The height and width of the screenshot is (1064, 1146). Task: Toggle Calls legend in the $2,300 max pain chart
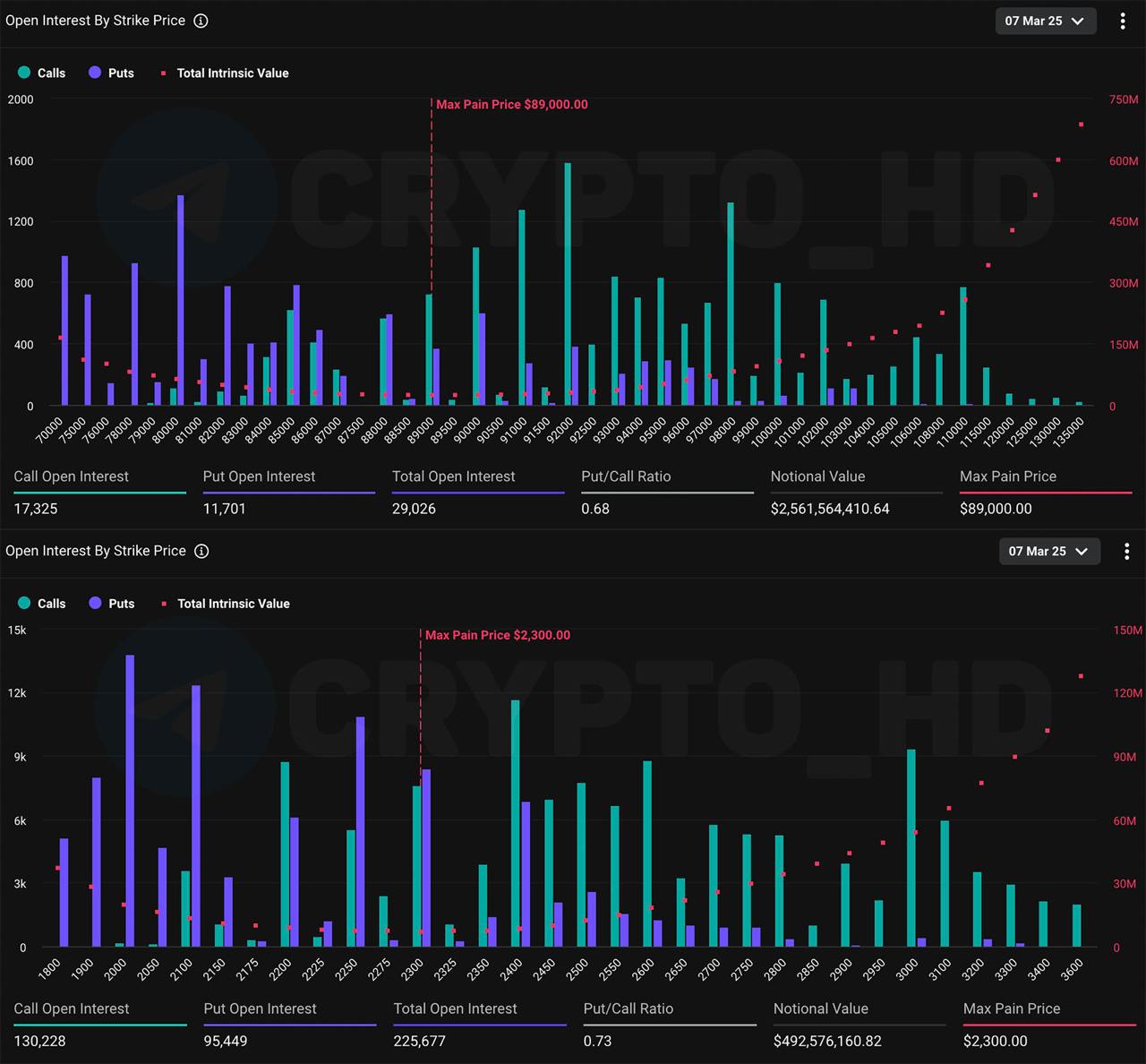pos(42,603)
